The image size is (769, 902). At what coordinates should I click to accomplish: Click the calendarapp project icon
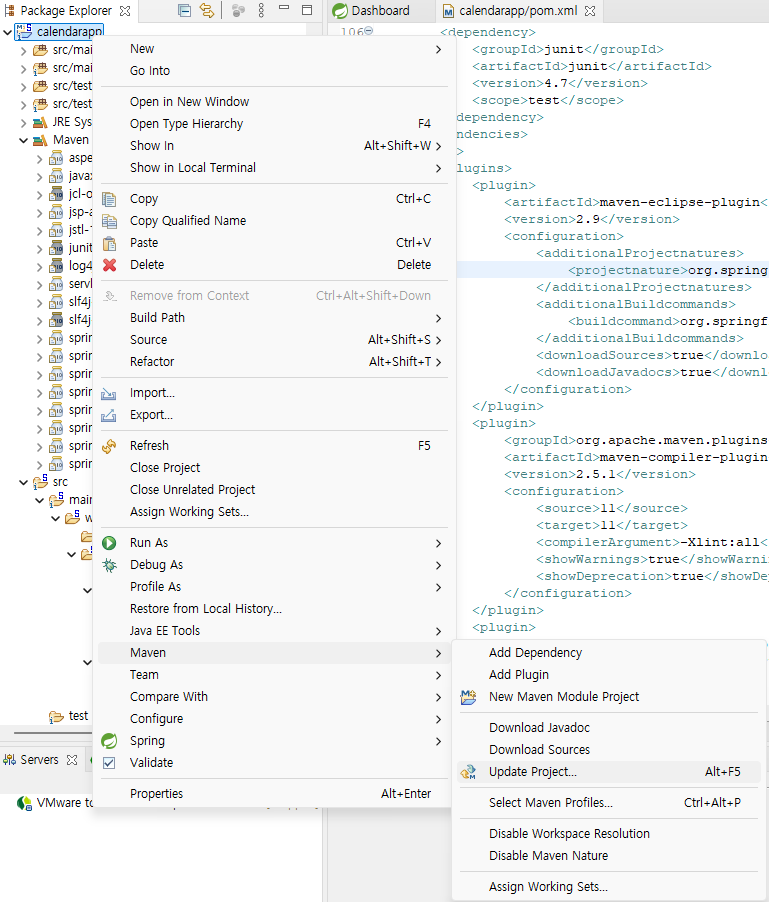point(24,32)
